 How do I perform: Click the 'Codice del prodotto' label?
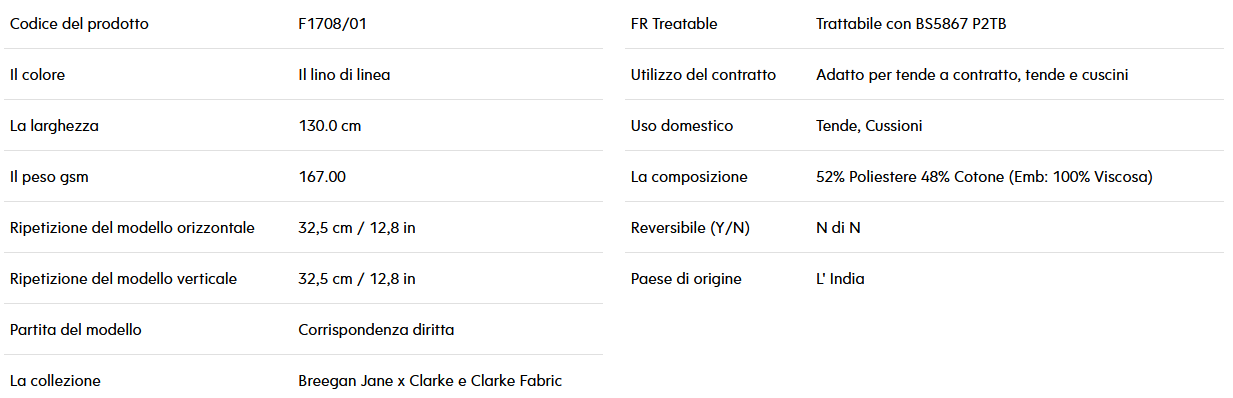pyautogui.click(x=79, y=24)
